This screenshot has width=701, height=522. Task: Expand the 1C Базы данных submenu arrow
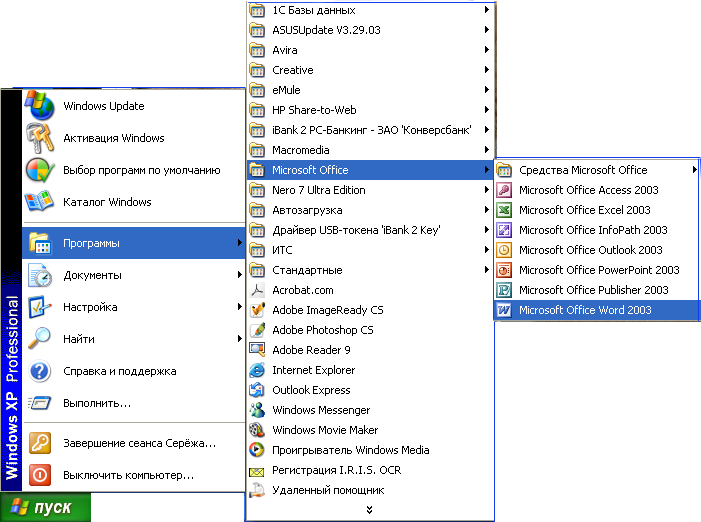pos(487,9)
